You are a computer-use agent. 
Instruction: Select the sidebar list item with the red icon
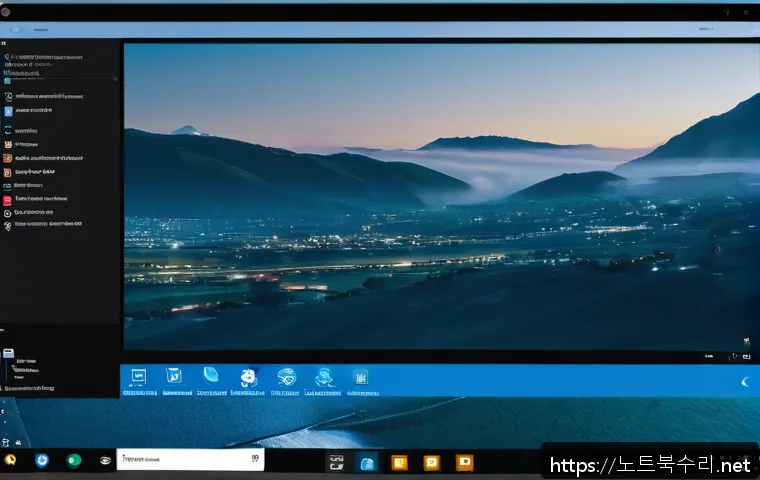tap(8, 199)
